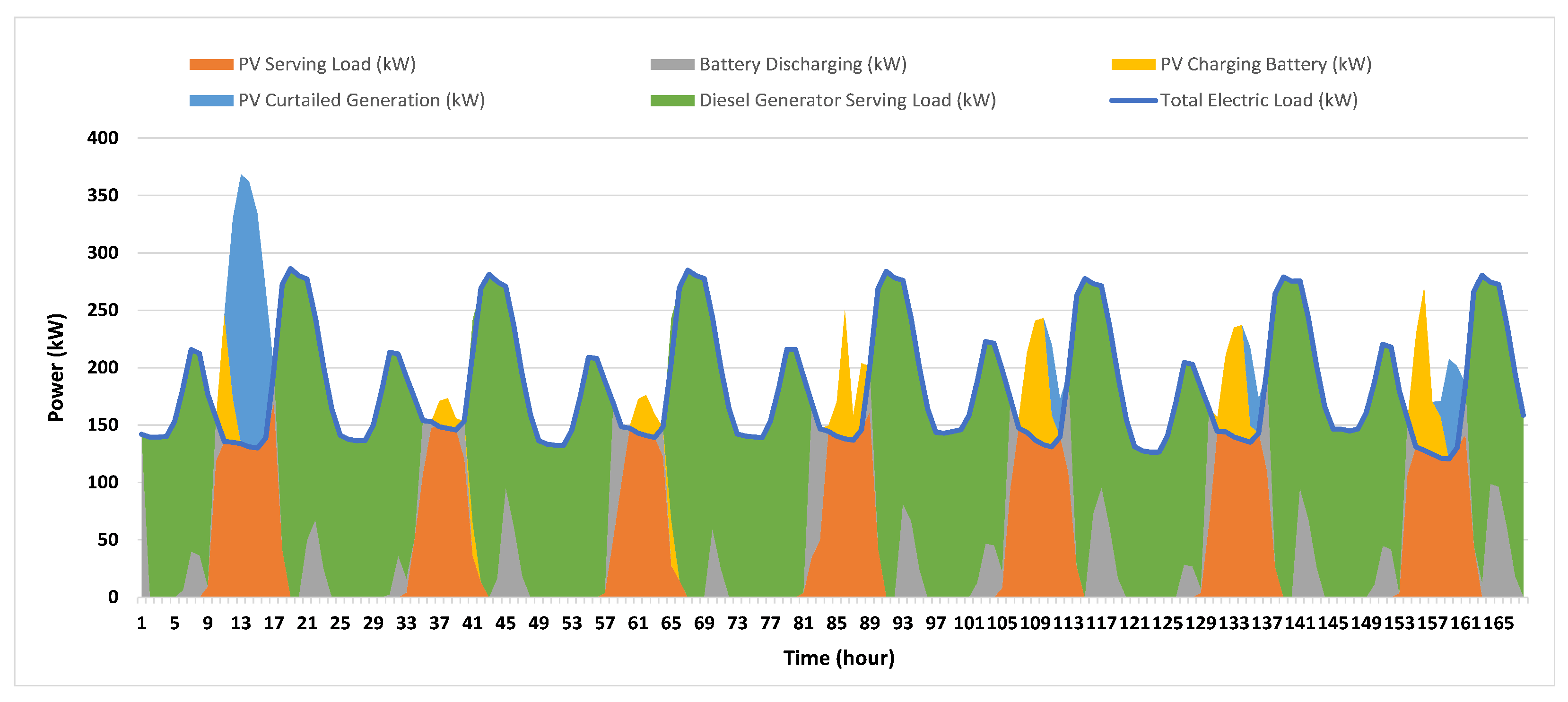Click the hour 85 tick label

[x=836, y=623]
